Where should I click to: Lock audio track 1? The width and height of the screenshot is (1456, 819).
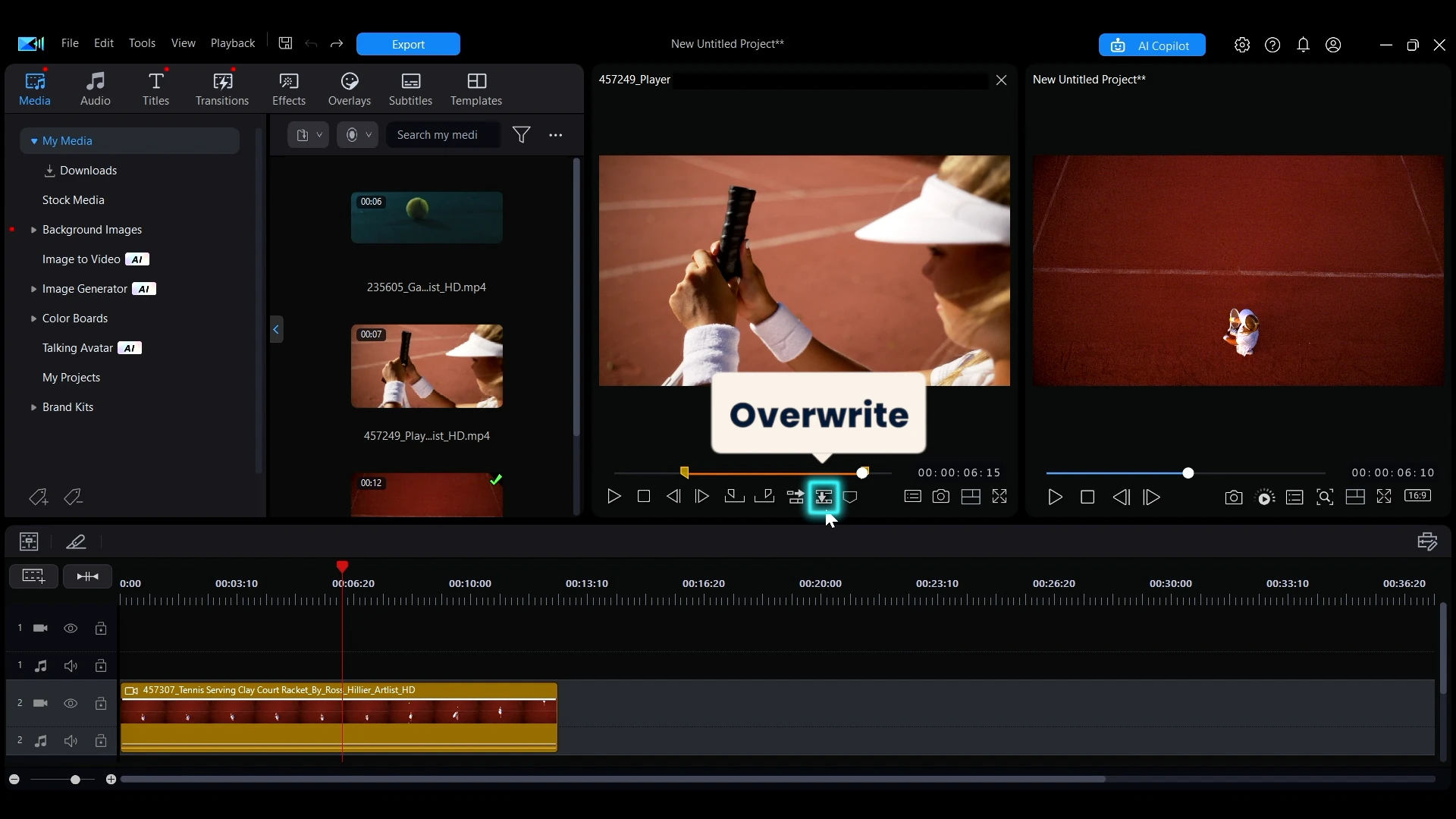[101, 666]
